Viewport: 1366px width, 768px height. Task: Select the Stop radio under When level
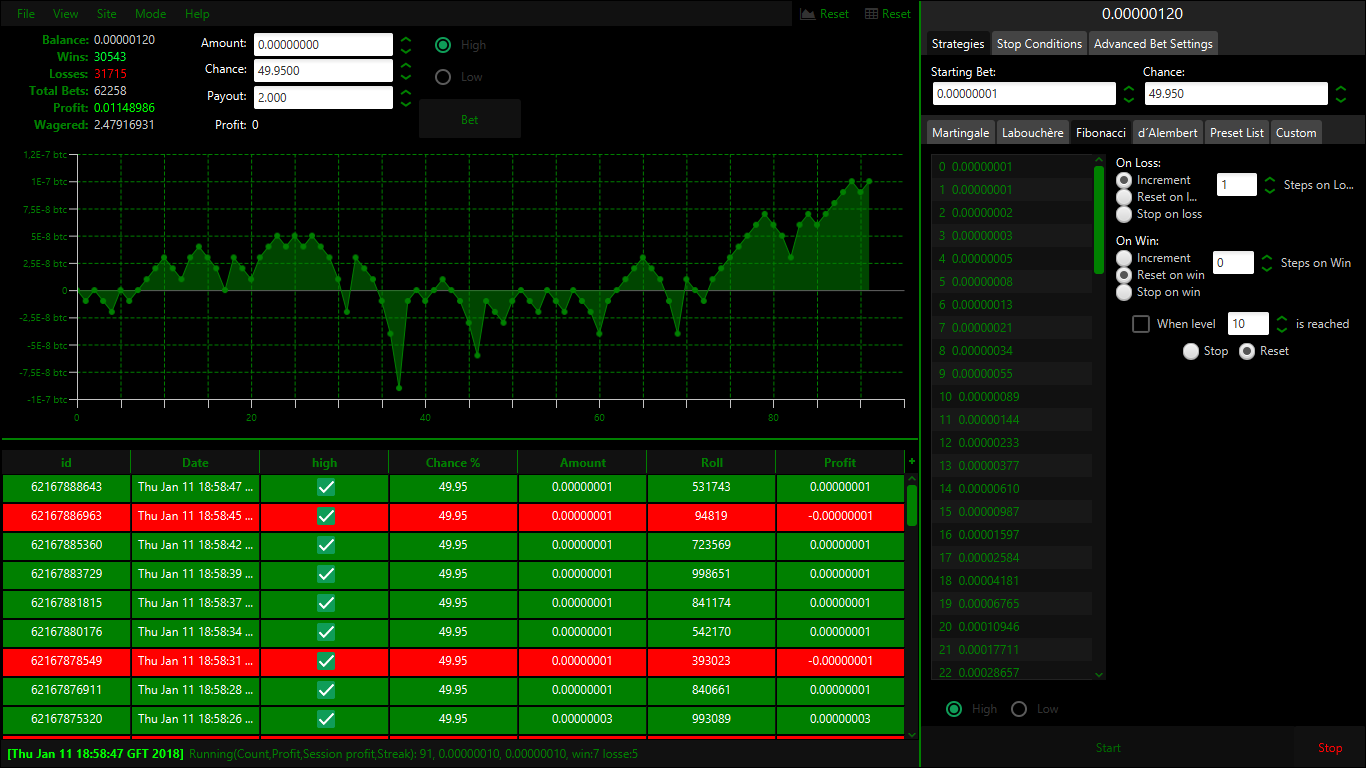[1191, 351]
